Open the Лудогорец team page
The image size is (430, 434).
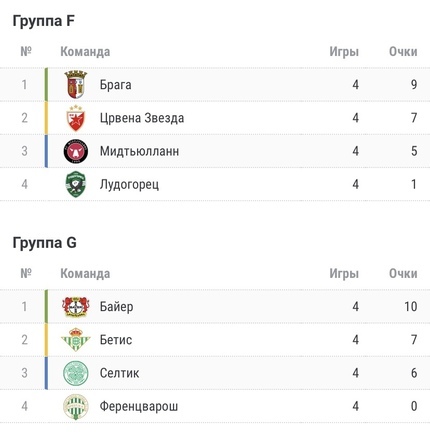[129, 185]
